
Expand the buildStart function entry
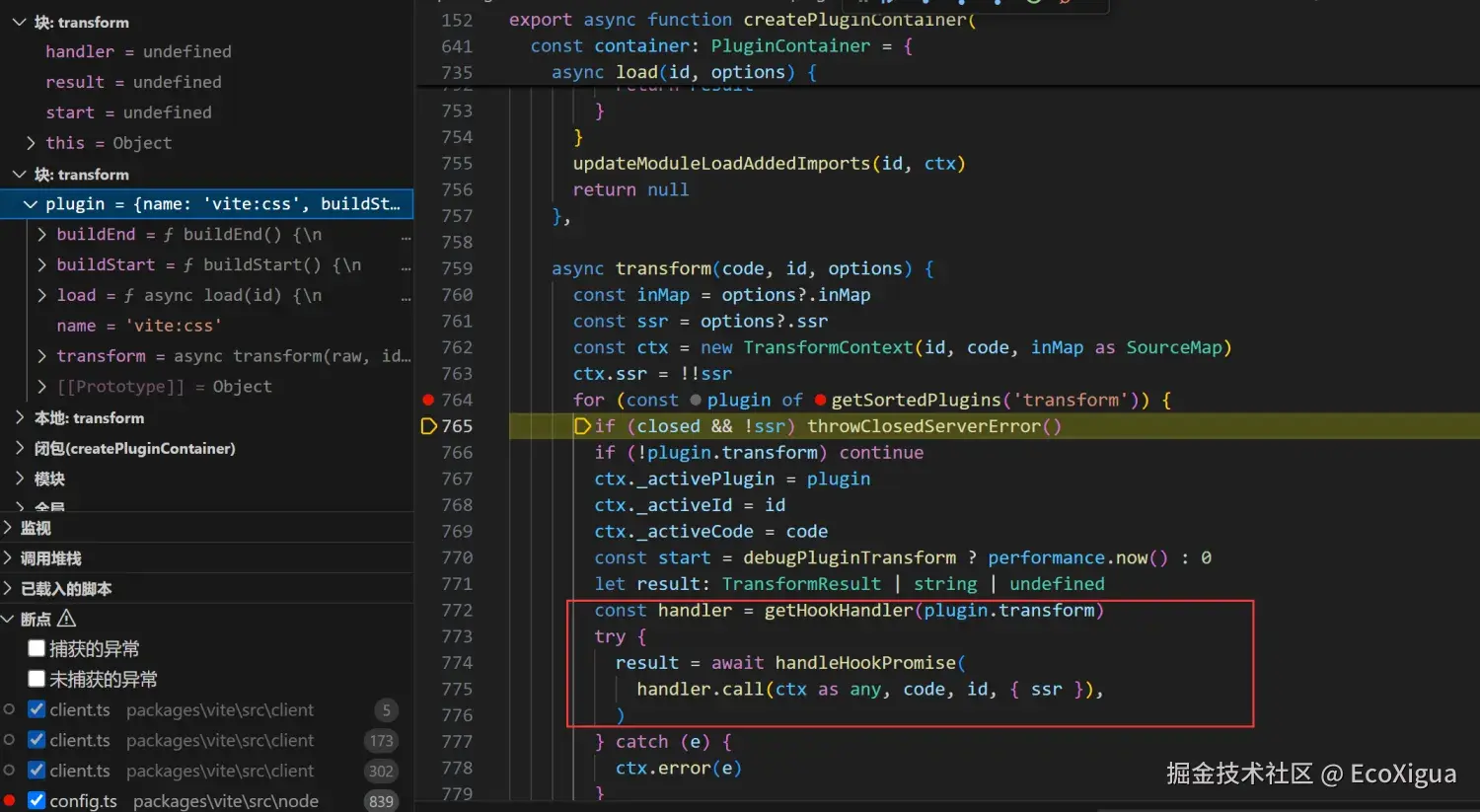coord(41,265)
